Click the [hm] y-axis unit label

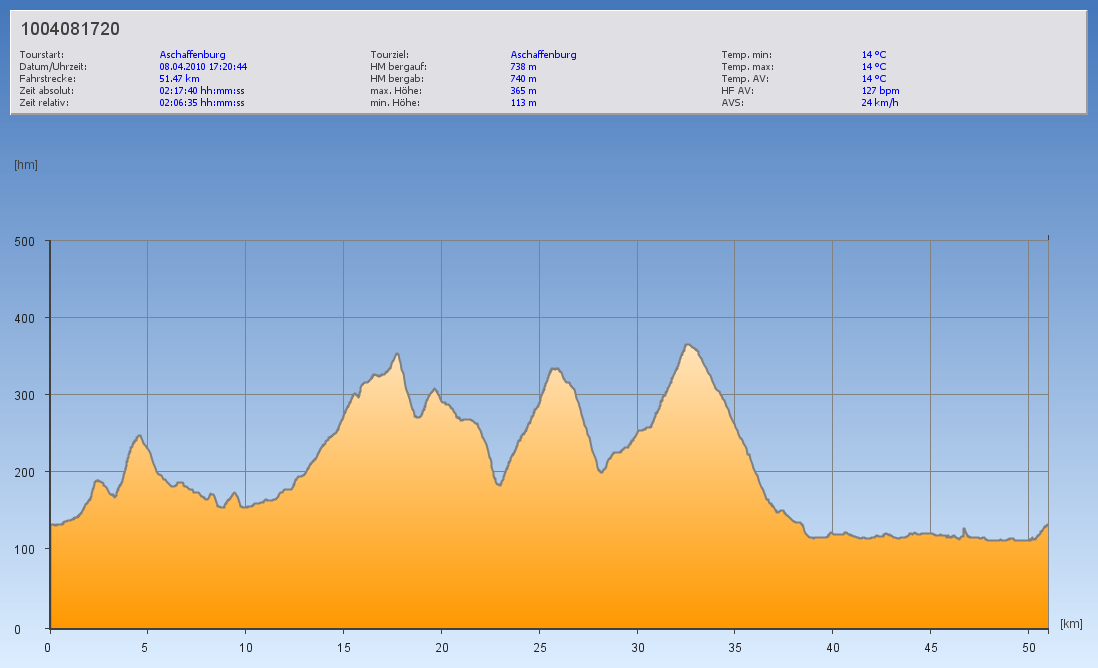[x=26, y=165]
